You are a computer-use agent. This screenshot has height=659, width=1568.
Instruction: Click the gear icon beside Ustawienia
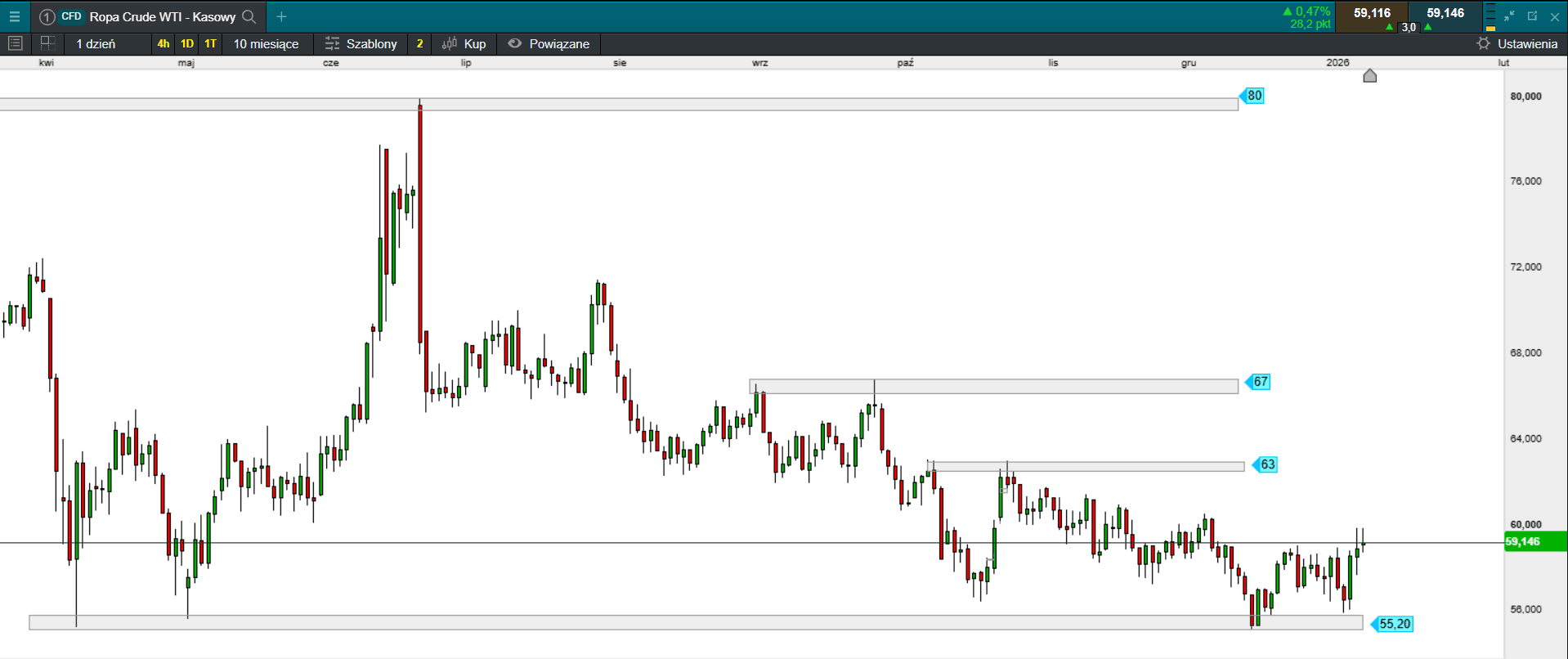(x=1483, y=43)
